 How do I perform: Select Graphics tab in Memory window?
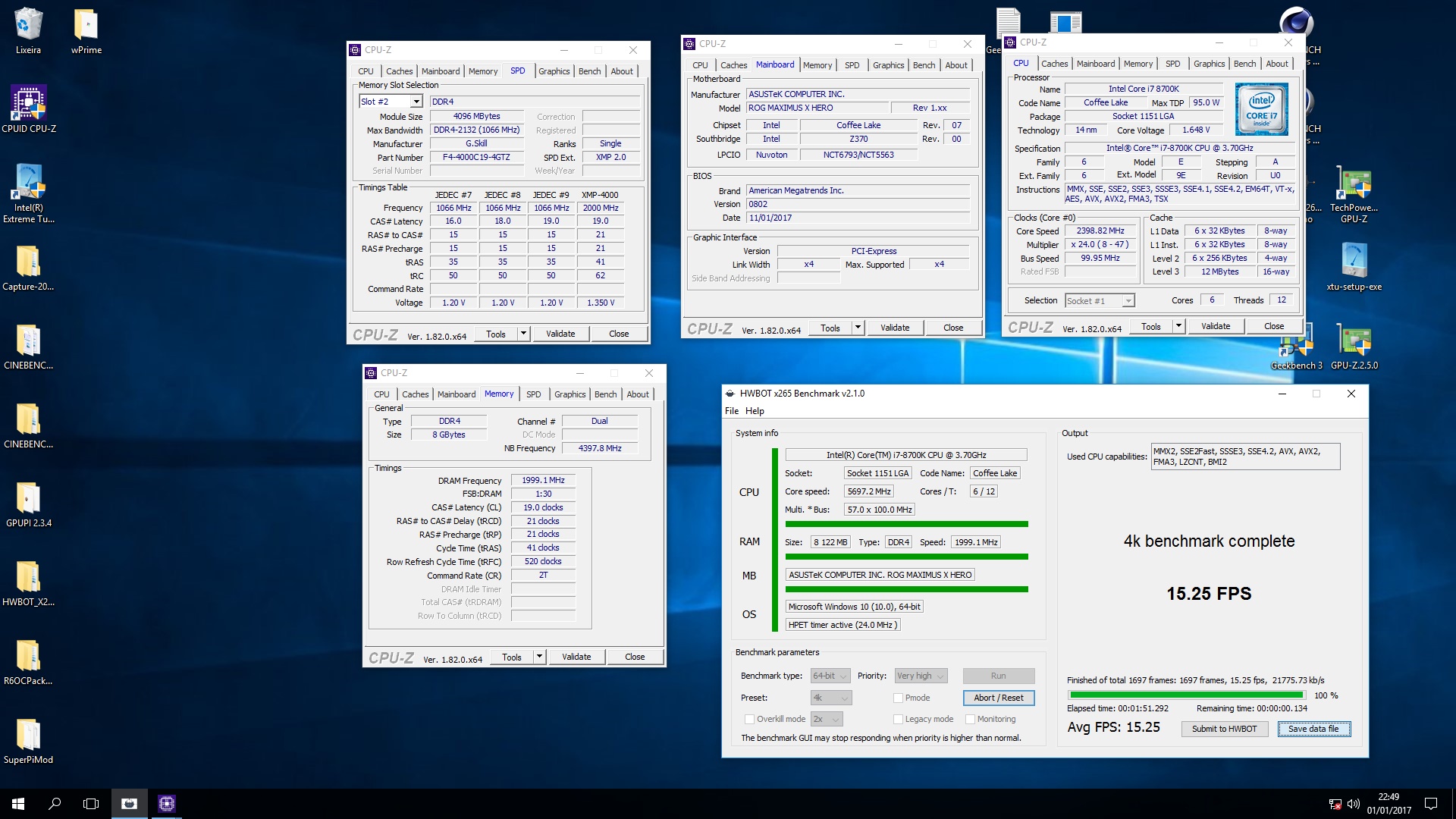[570, 394]
